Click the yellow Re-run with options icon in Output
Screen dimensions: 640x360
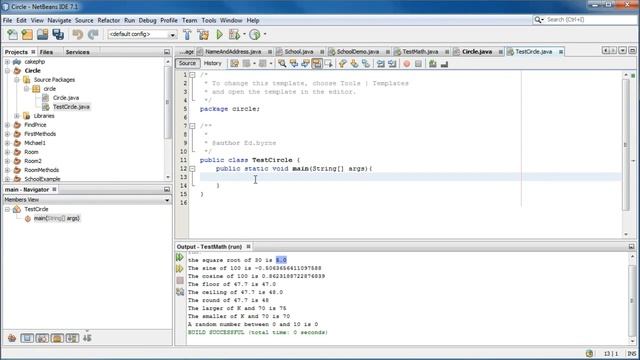(180, 269)
